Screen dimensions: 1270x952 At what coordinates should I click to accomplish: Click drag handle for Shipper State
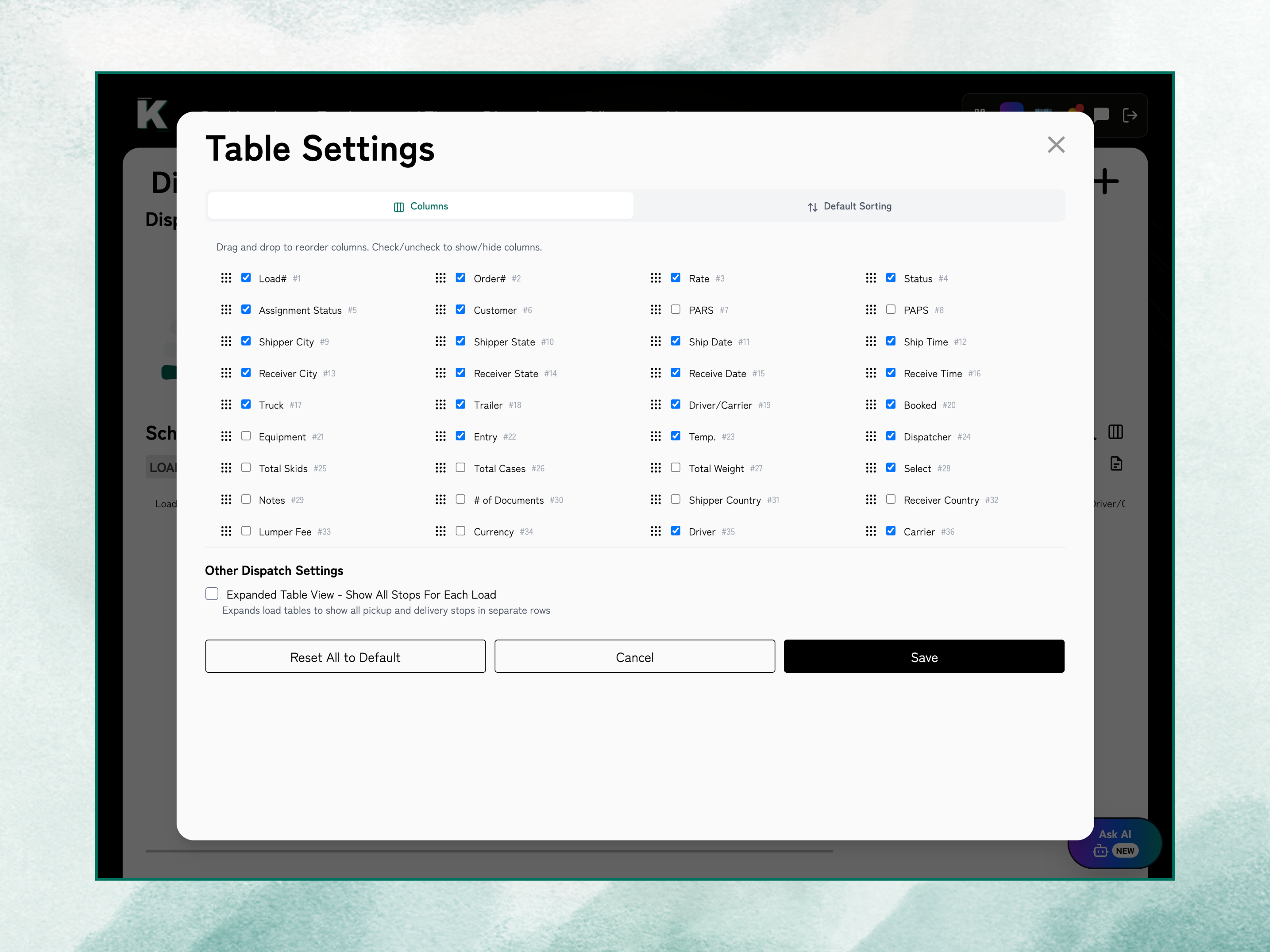pyautogui.click(x=441, y=342)
